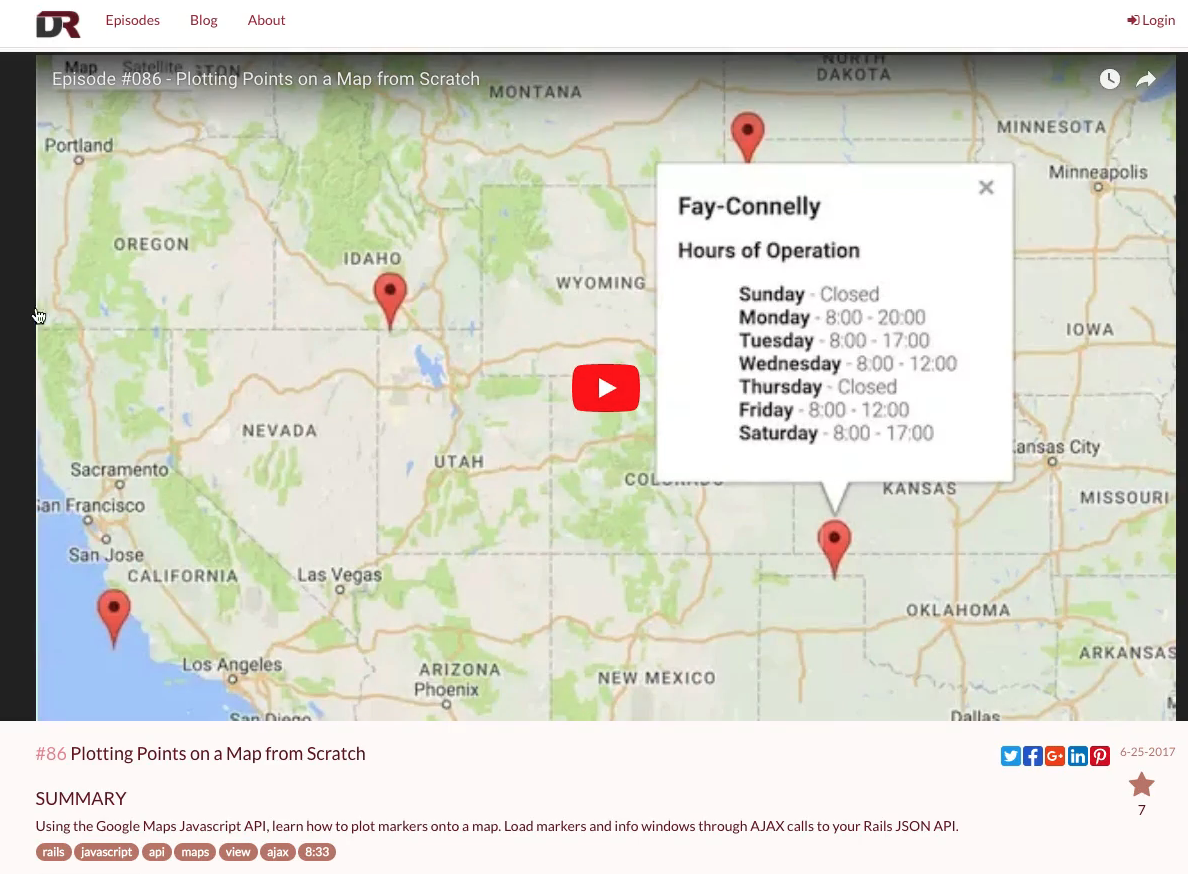
Task: Click the Hours of Operation heading
Action: tap(768, 251)
